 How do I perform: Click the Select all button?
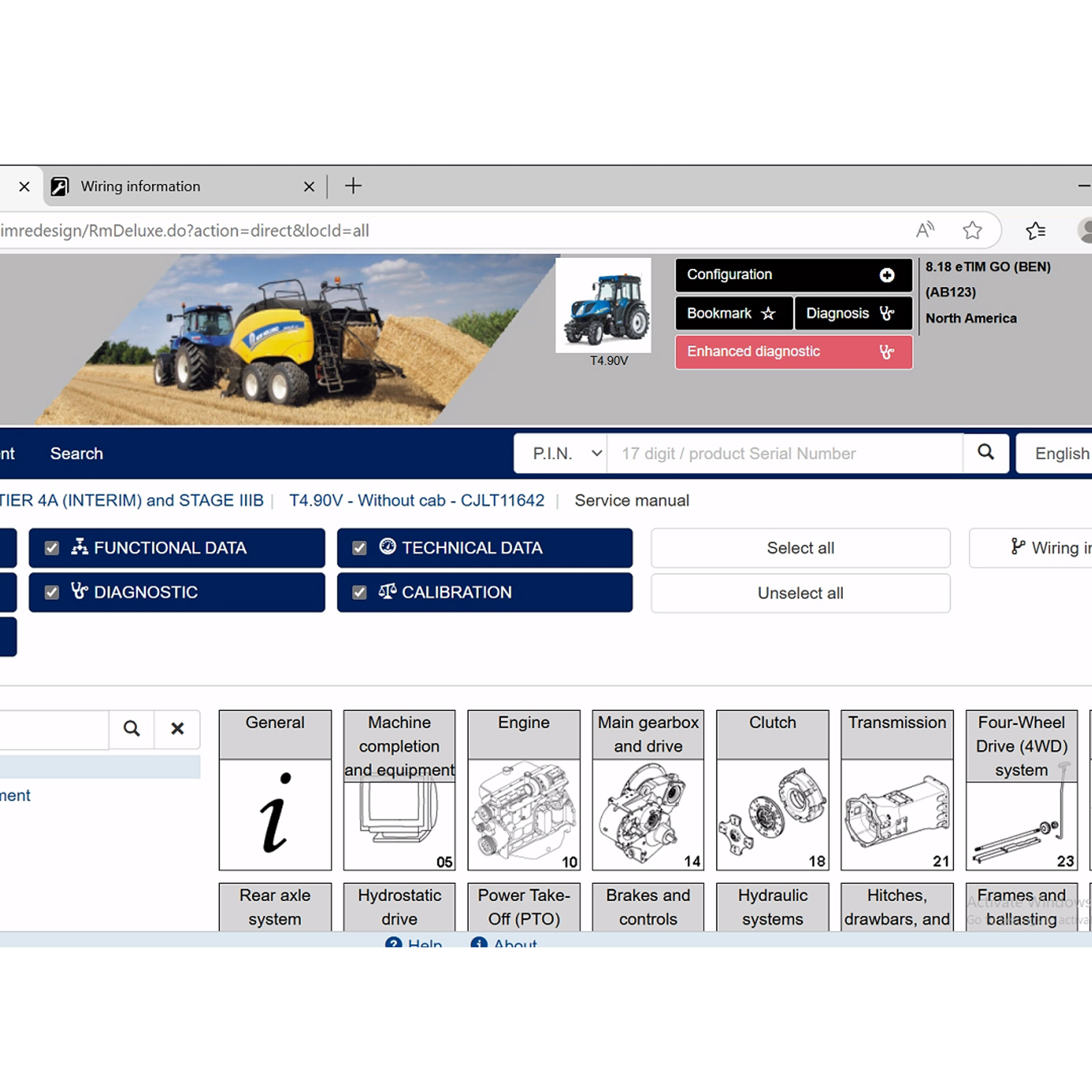800,548
